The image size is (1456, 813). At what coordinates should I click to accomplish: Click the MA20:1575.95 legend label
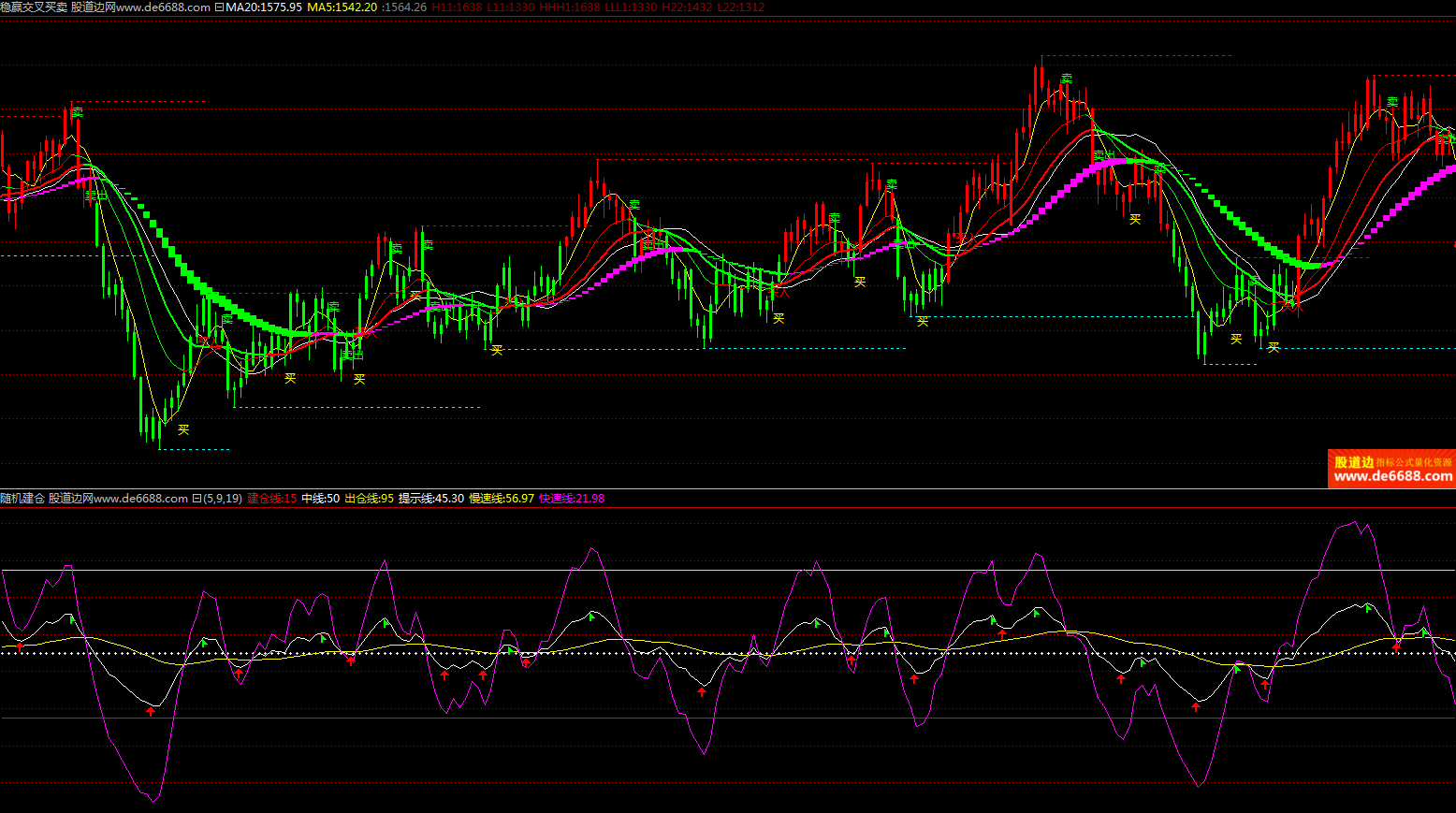264,7
